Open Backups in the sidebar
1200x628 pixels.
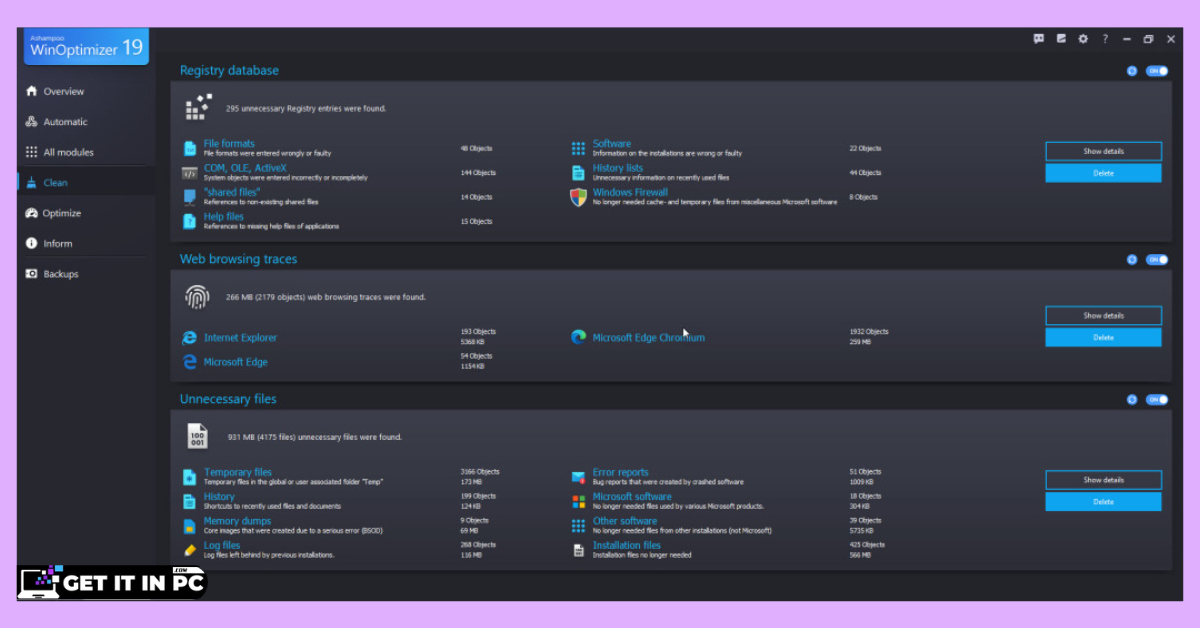[x=87, y=274]
